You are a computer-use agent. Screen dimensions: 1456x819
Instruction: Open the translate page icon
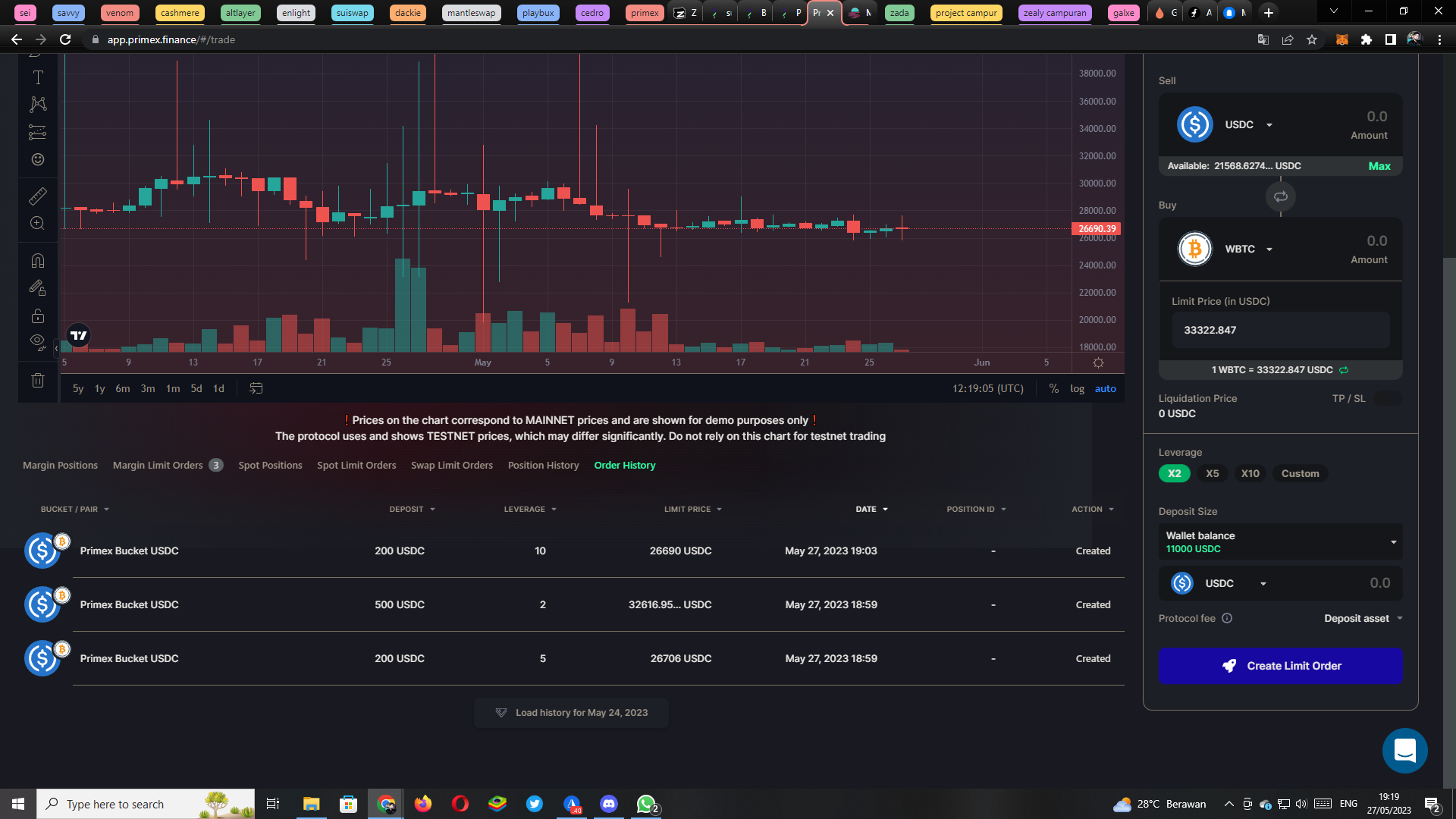tap(1263, 39)
